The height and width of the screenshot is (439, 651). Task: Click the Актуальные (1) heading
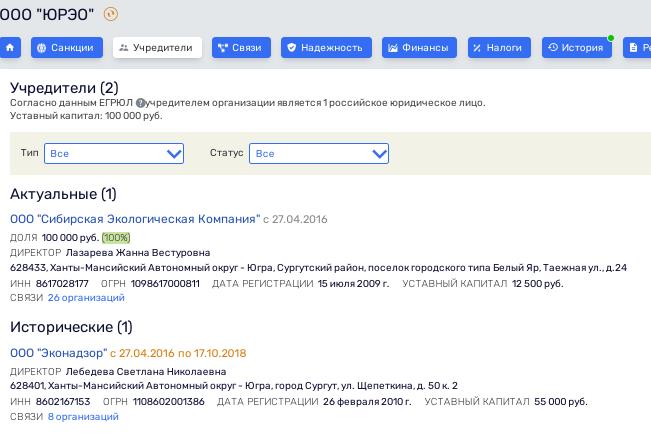(63, 194)
